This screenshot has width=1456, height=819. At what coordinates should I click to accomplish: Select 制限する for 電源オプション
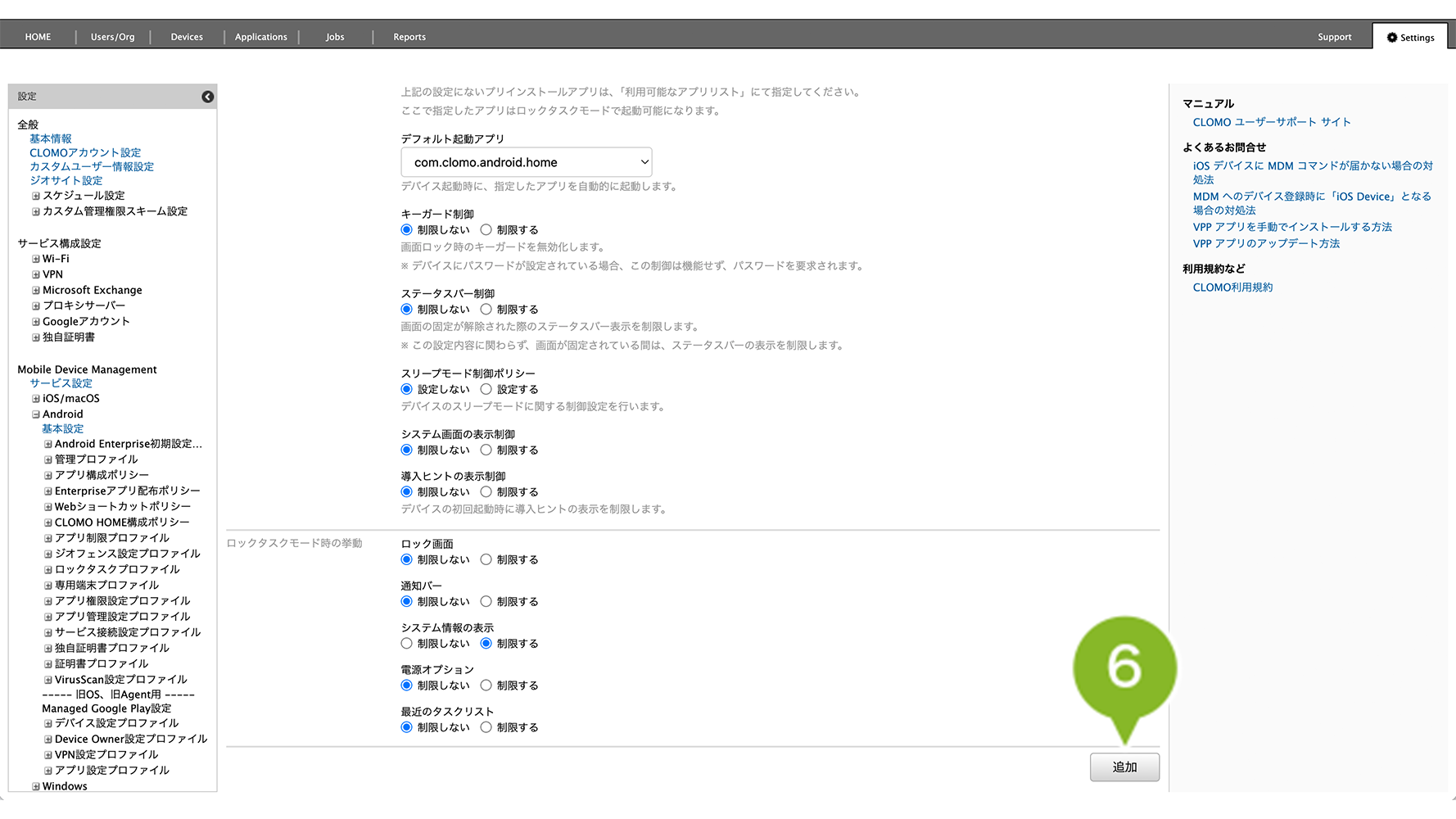click(486, 686)
